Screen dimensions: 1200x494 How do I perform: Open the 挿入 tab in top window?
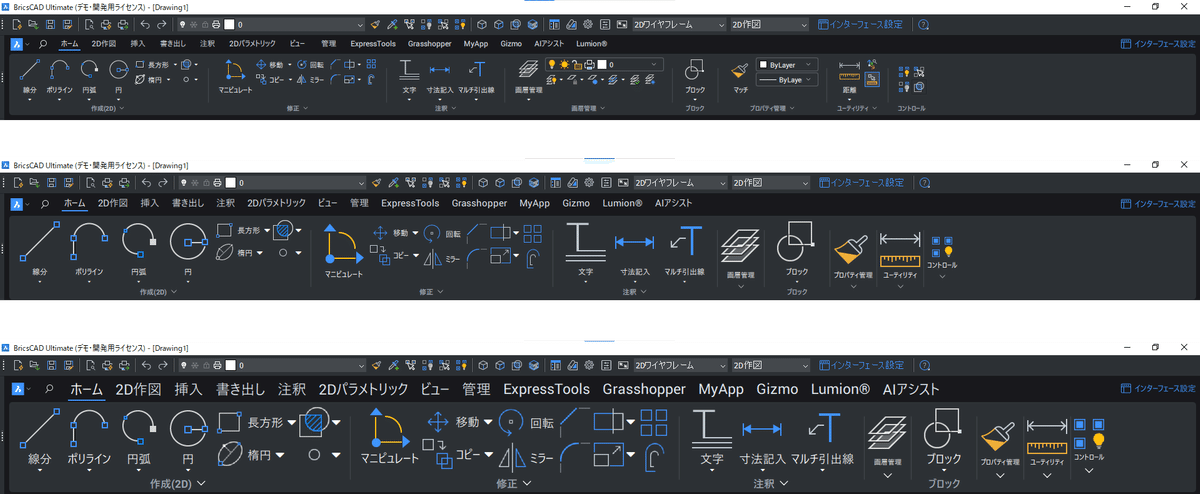[138, 44]
